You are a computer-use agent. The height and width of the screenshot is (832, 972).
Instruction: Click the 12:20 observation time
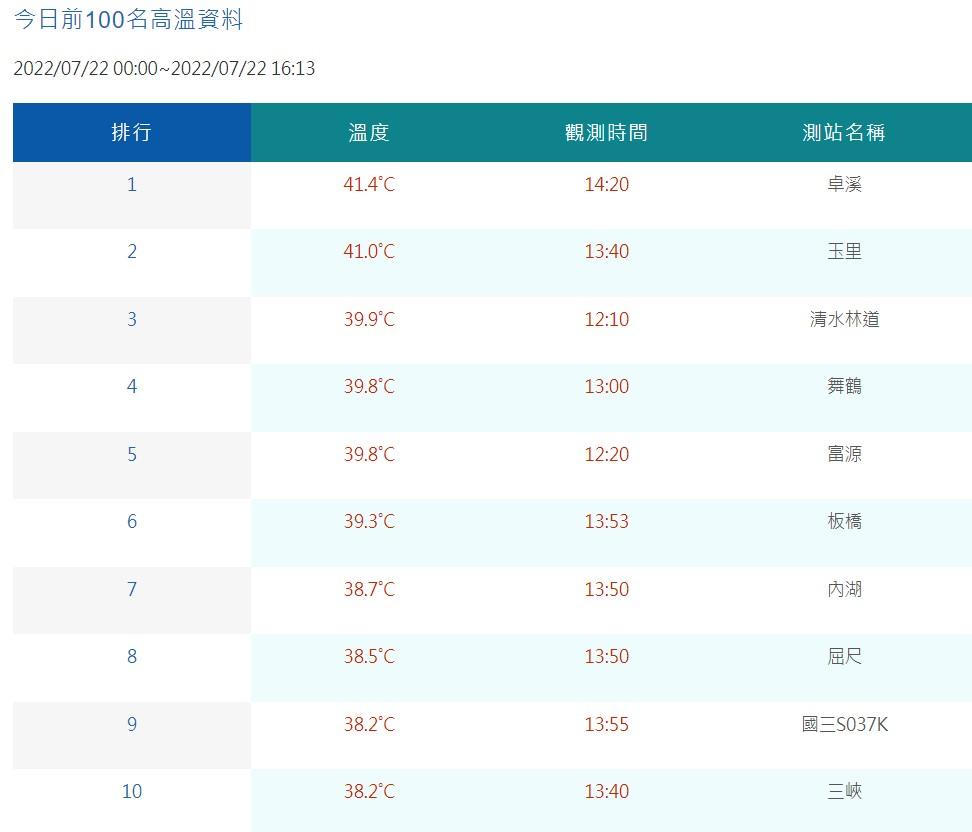[x=606, y=454]
